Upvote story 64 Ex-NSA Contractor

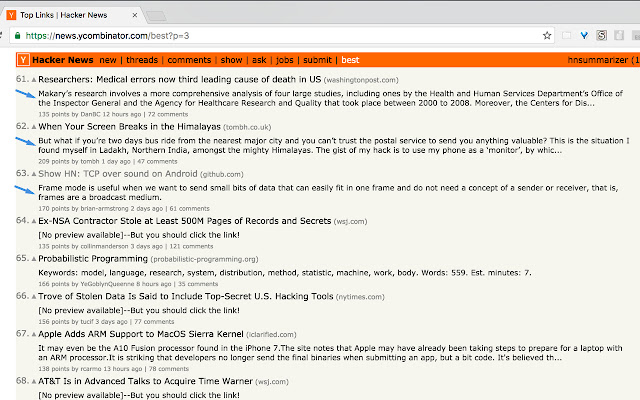tap(34, 221)
